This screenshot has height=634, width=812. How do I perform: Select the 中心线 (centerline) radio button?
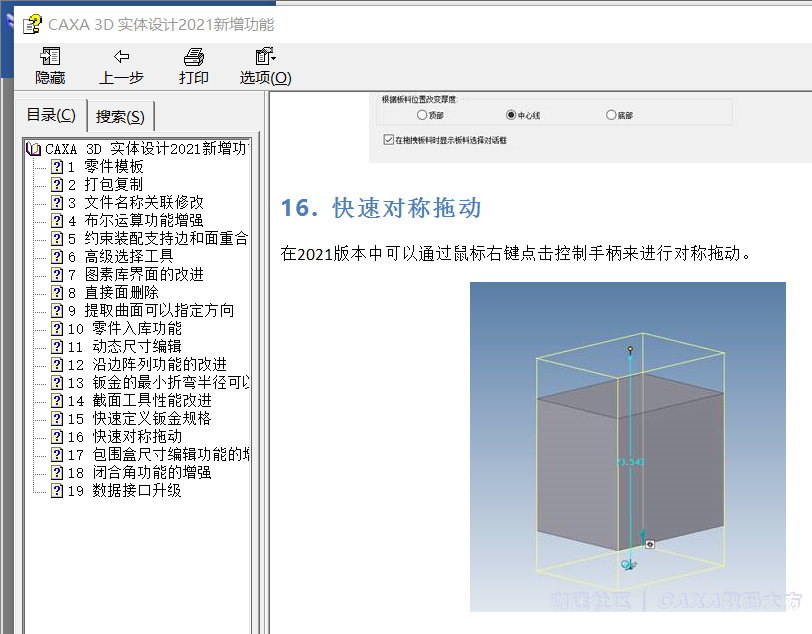(511, 115)
